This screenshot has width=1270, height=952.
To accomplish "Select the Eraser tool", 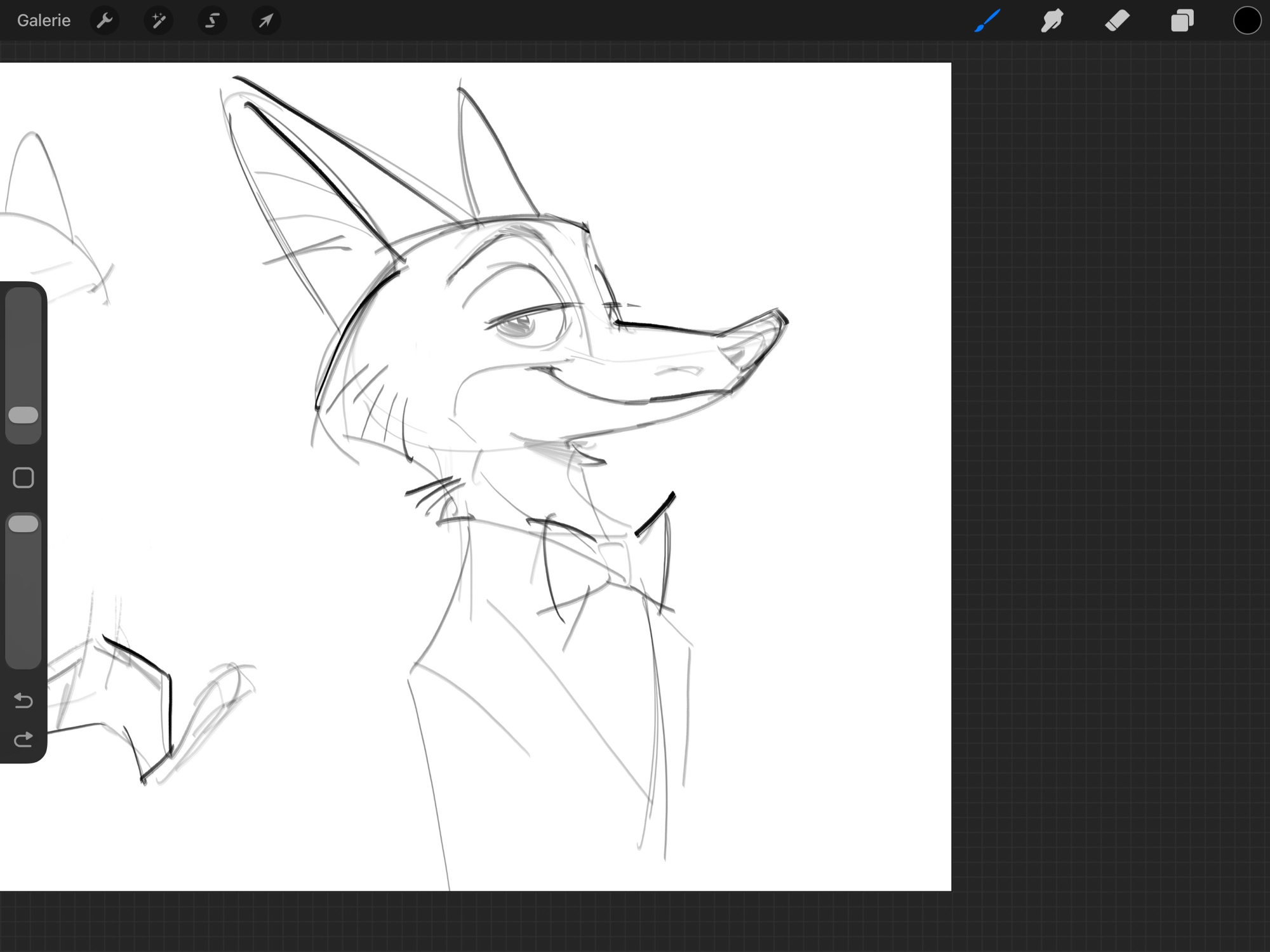I will click(x=1117, y=20).
